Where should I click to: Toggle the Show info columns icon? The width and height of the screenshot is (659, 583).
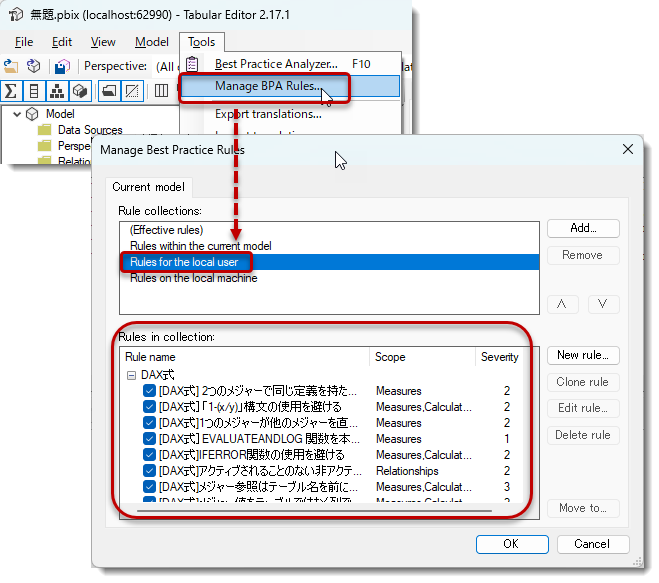tap(161, 90)
